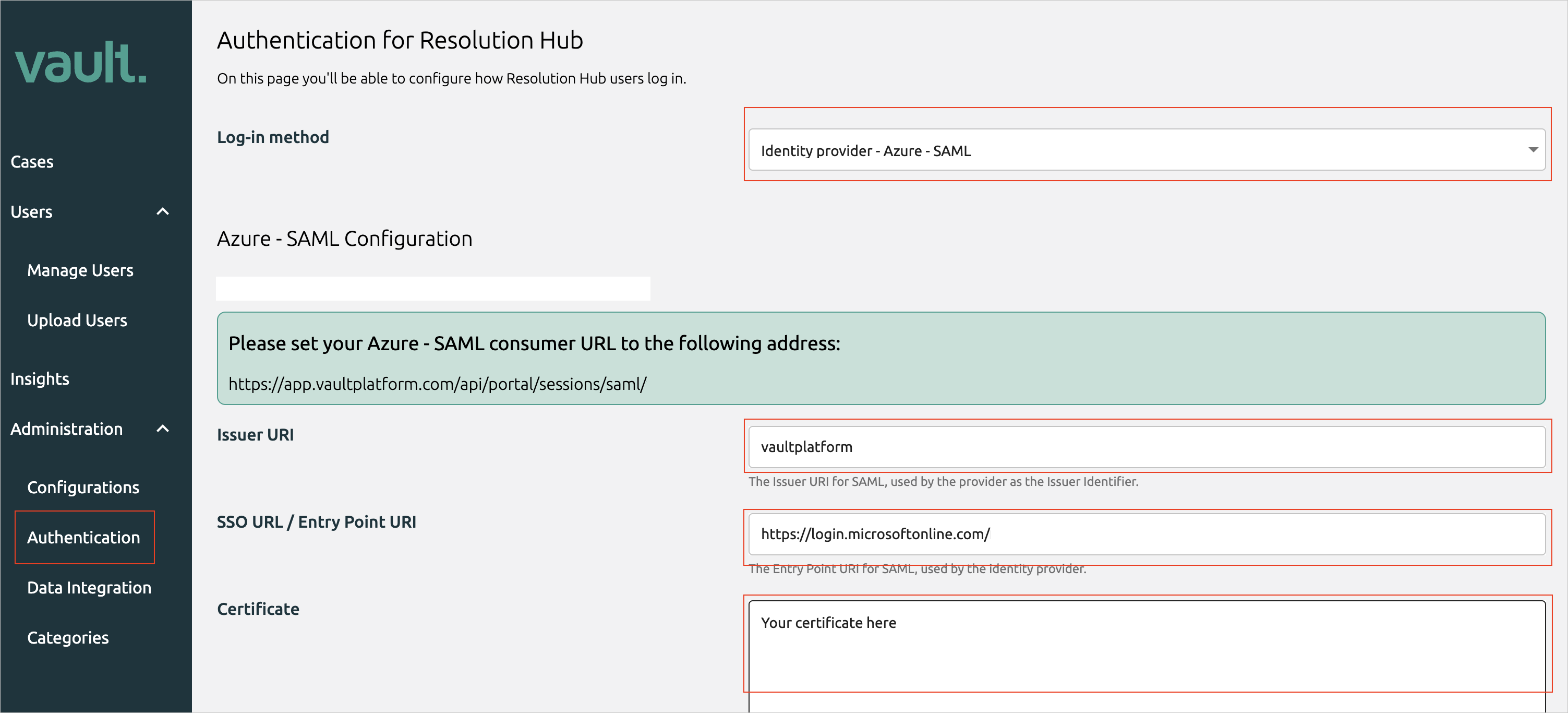Collapse the Administration section expander
This screenshot has width=1568, height=713.
point(165,428)
